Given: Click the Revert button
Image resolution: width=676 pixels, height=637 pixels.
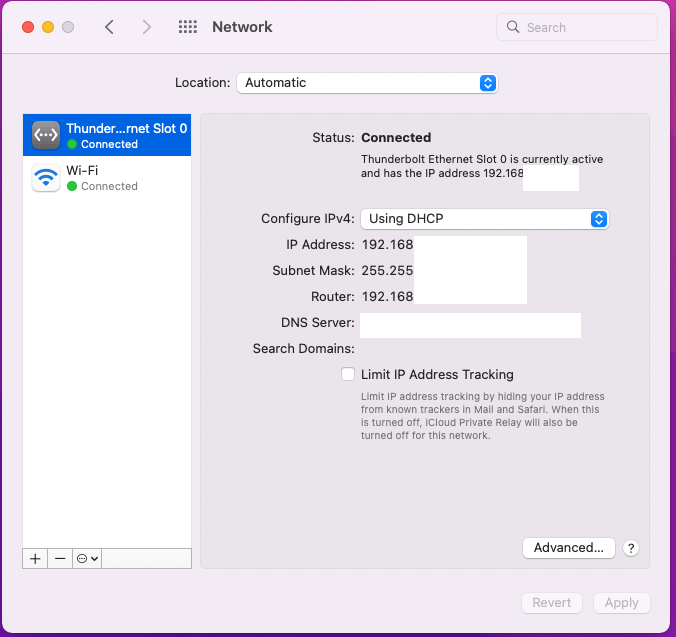Looking at the screenshot, I should [x=552, y=603].
